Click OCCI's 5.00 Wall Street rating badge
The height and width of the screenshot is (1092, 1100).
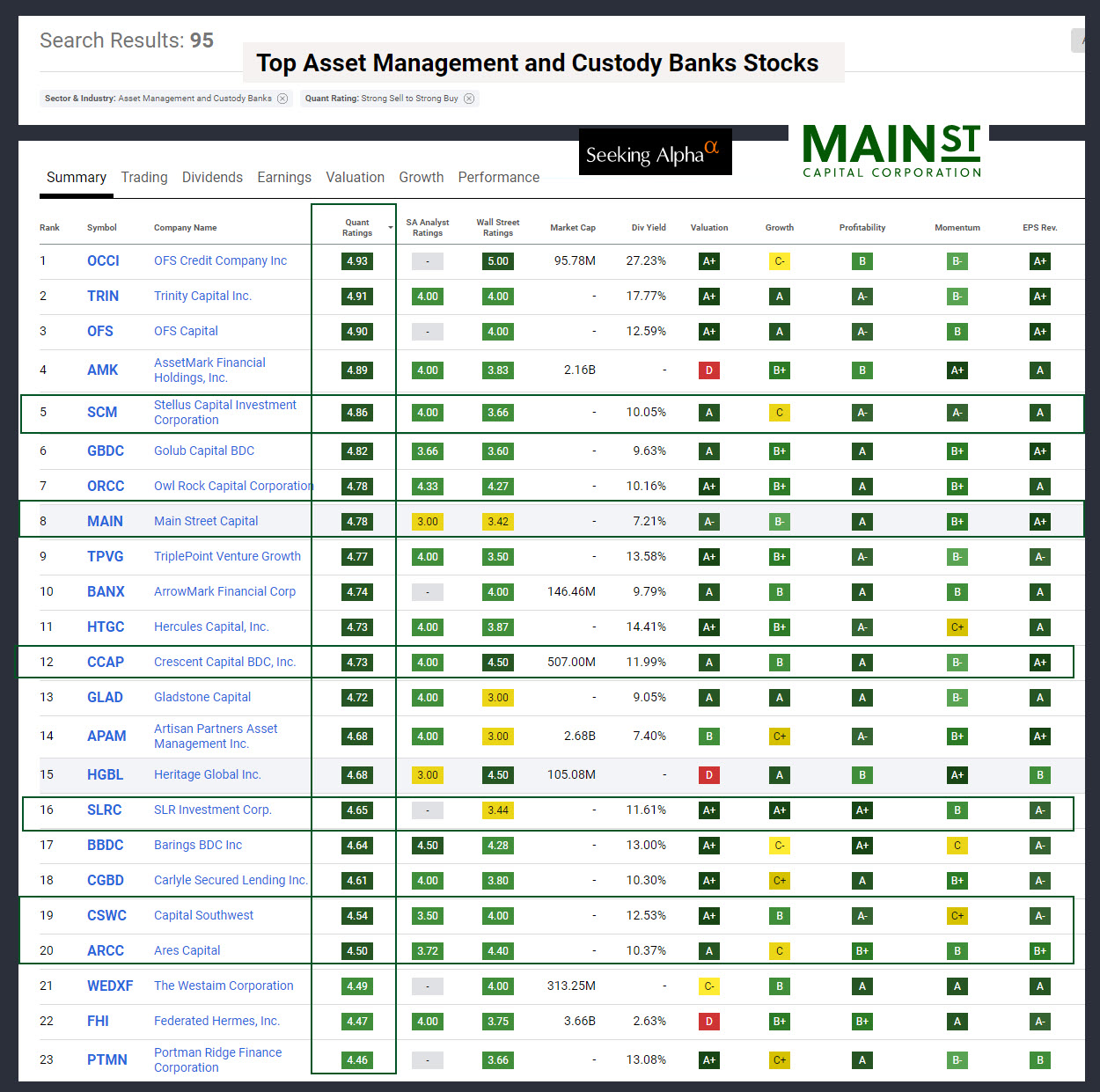(497, 261)
